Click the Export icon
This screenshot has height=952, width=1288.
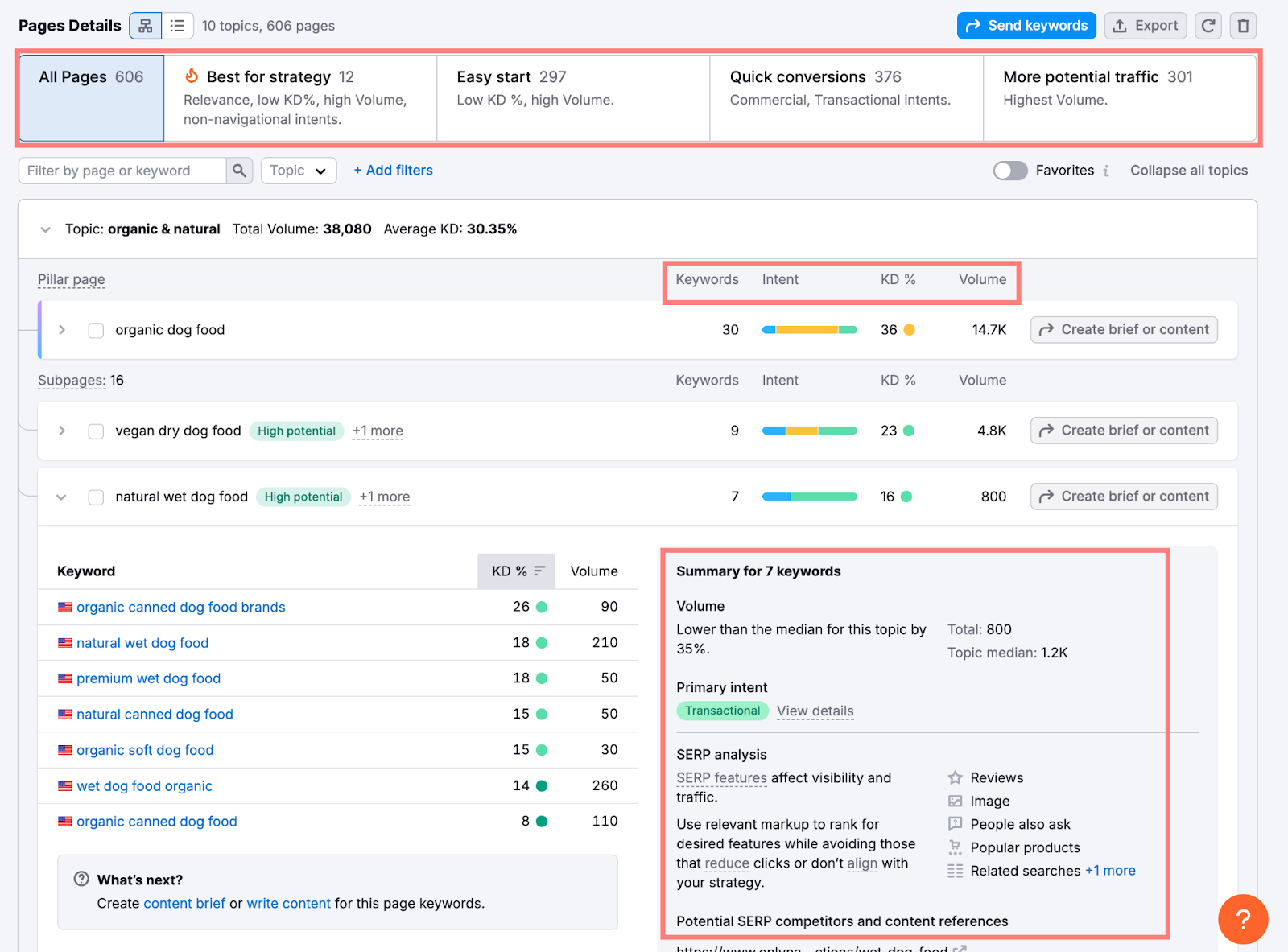pos(1145,25)
